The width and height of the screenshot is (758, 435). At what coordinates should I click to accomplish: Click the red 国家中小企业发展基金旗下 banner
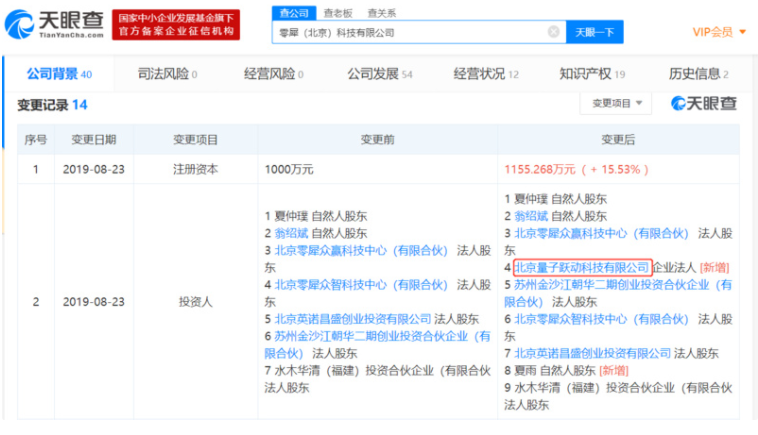tap(176, 25)
